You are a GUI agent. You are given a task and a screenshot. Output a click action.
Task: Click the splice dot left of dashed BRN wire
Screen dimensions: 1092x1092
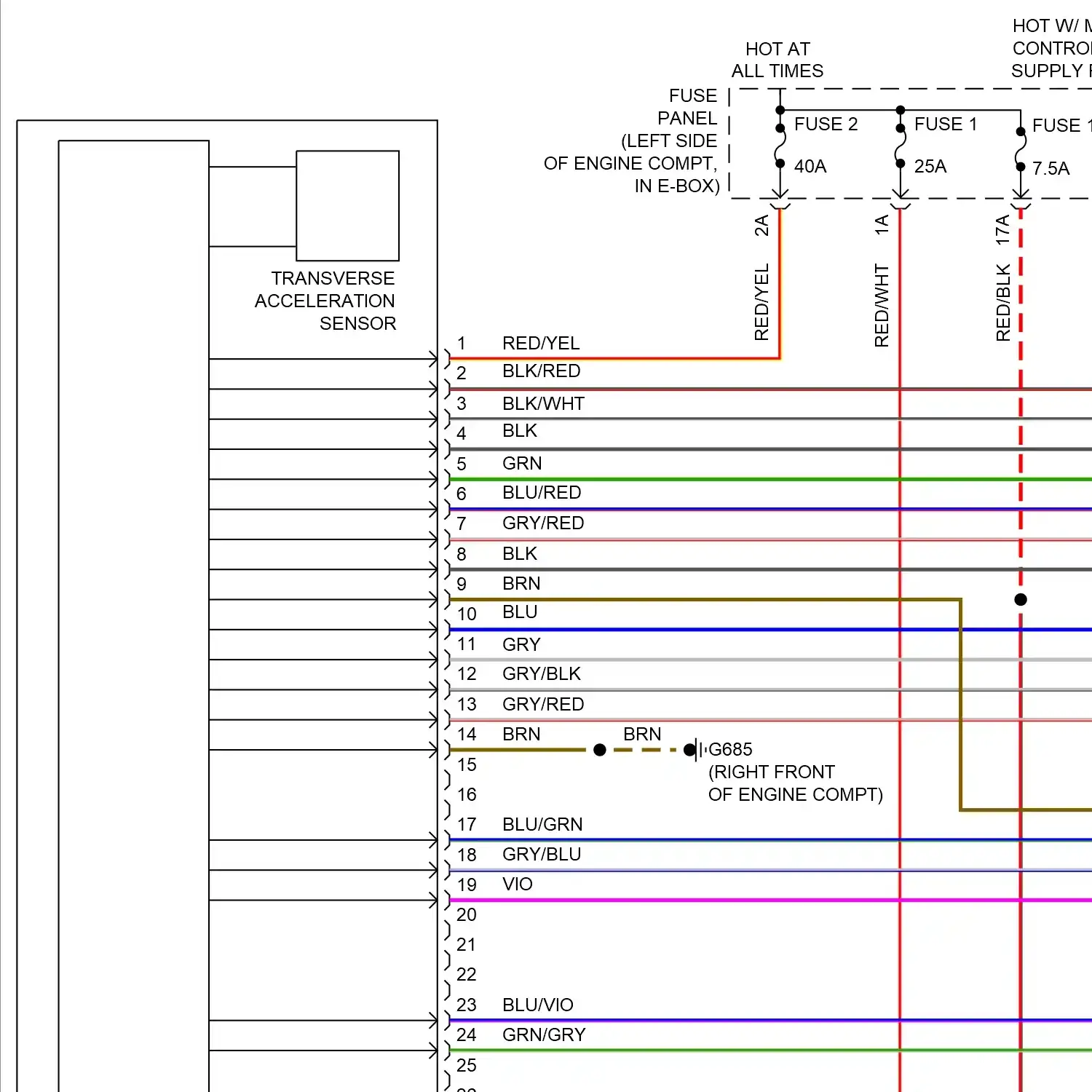[x=600, y=750]
